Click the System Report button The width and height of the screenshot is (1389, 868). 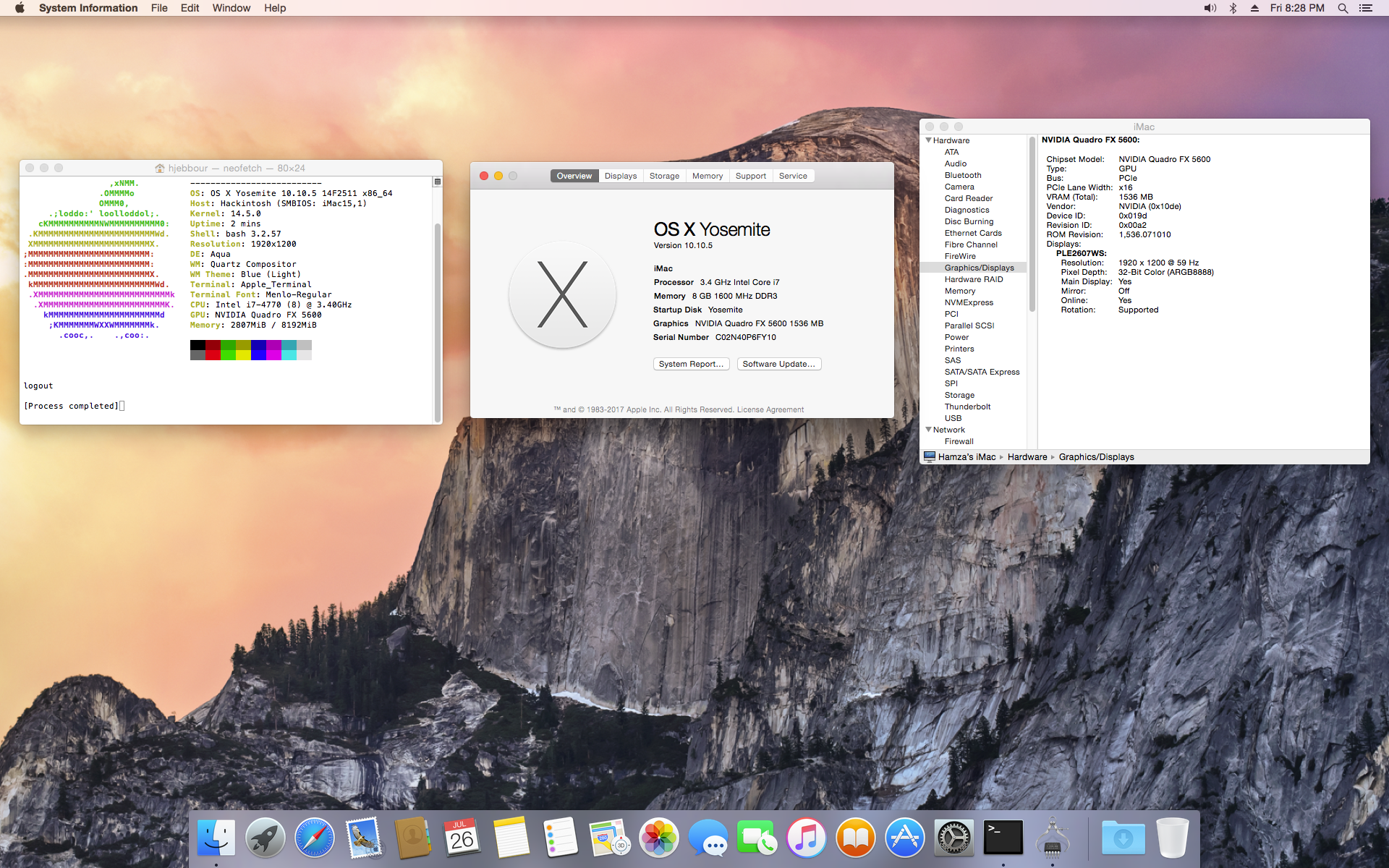691,364
